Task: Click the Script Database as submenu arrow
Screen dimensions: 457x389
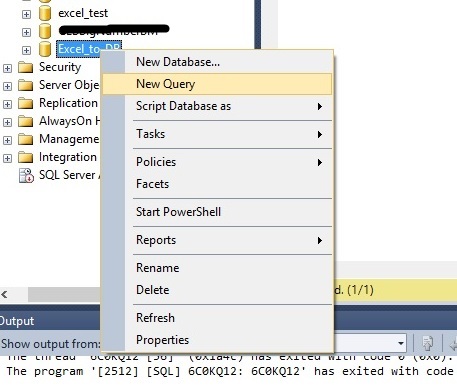Action: [x=320, y=107]
